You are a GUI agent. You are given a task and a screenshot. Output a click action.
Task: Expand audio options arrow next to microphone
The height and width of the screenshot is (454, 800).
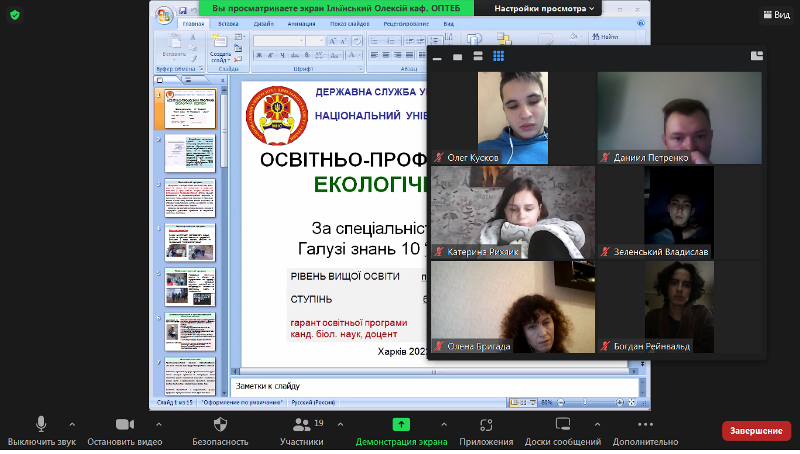pyautogui.click(x=71, y=424)
